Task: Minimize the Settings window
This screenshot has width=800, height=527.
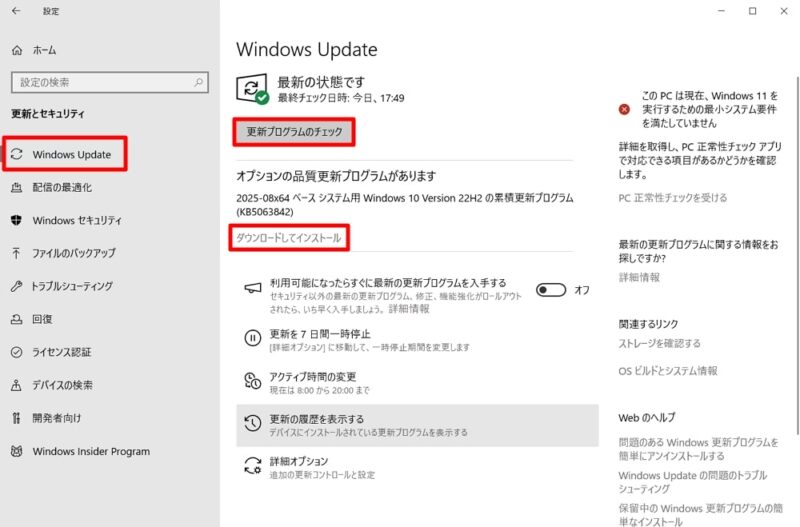Action: (721, 11)
